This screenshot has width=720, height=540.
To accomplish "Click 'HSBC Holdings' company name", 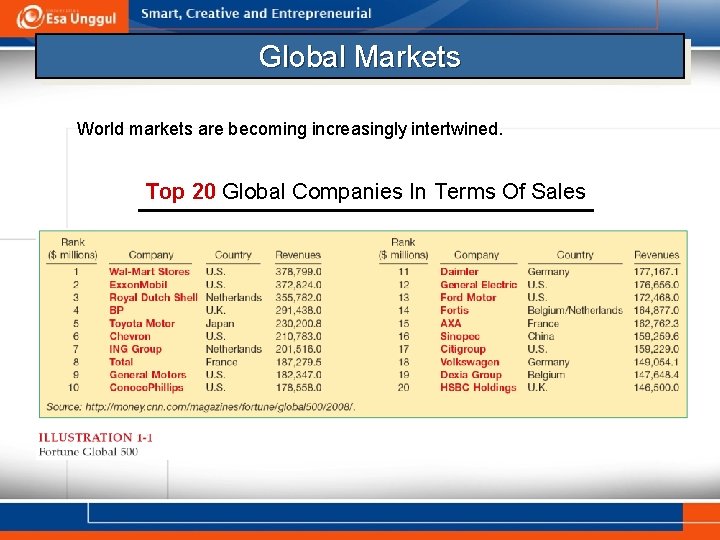I will [x=478, y=388].
